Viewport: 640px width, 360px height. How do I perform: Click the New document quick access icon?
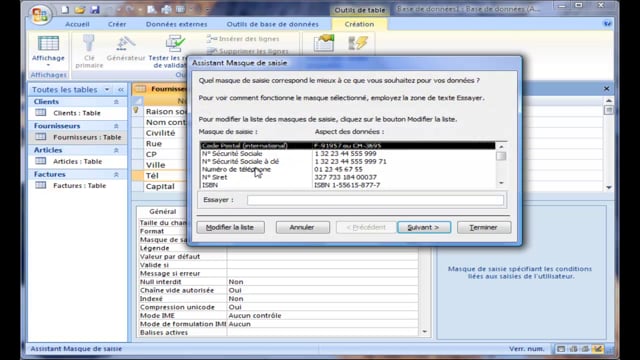pos(65,9)
